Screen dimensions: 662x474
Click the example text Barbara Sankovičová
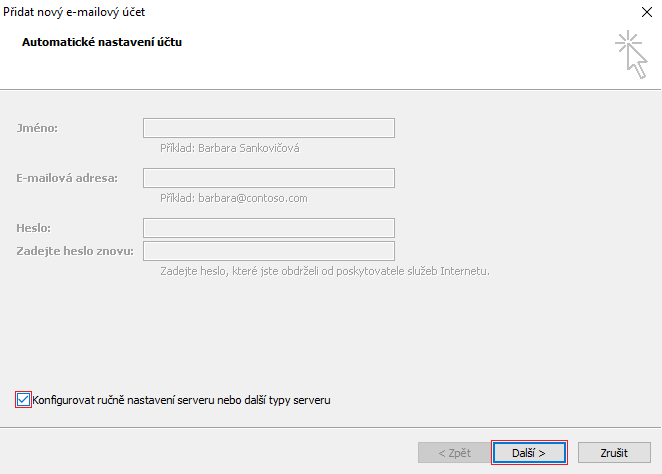tap(230, 148)
